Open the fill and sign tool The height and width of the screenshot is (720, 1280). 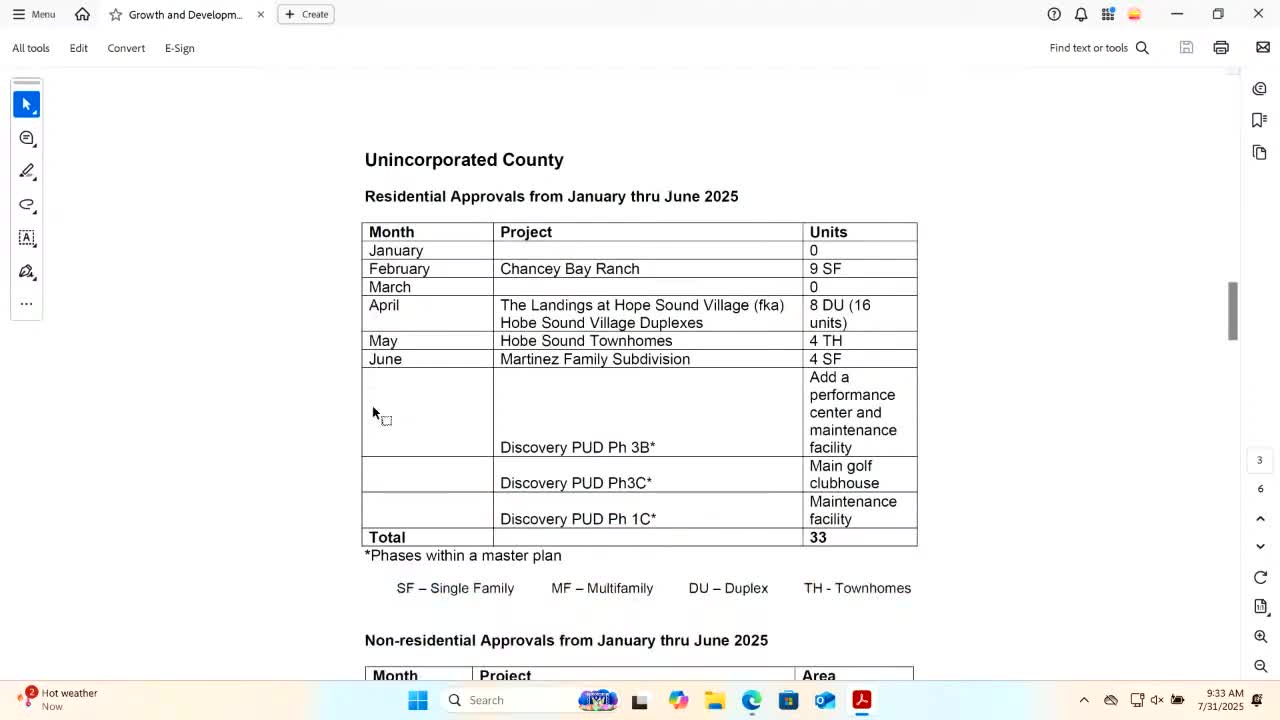27,272
